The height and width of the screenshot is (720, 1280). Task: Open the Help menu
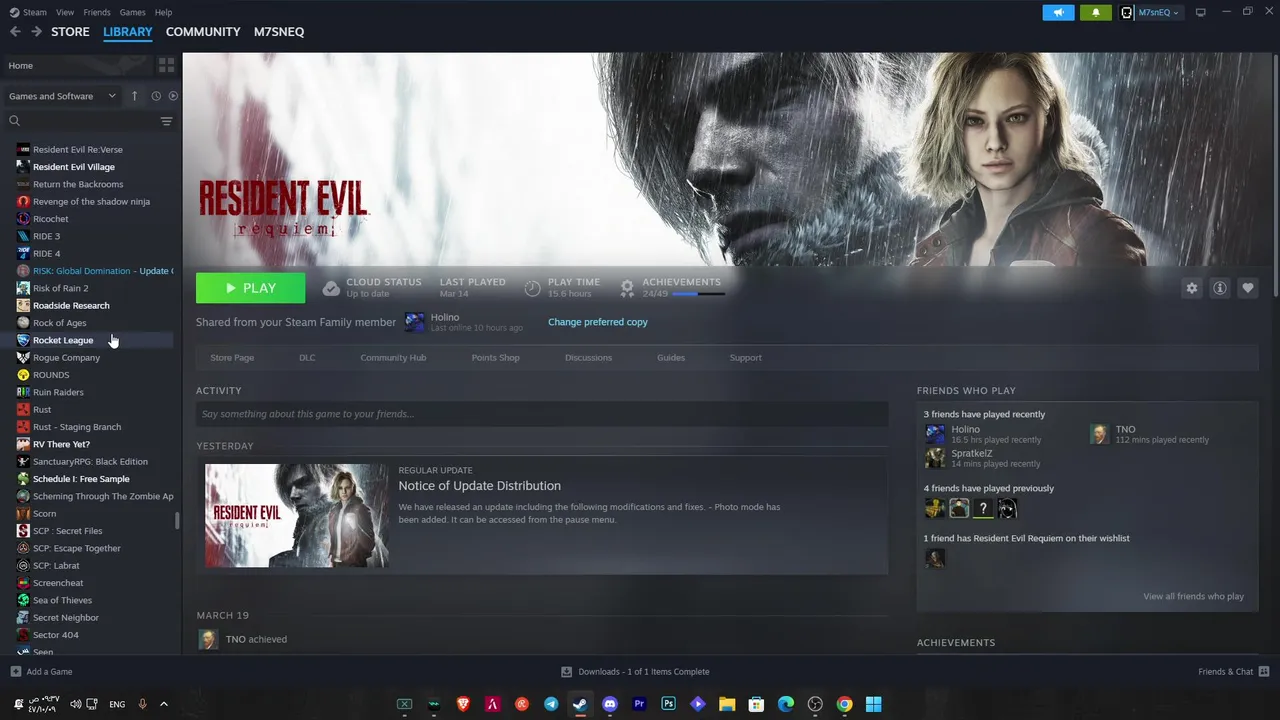click(163, 12)
